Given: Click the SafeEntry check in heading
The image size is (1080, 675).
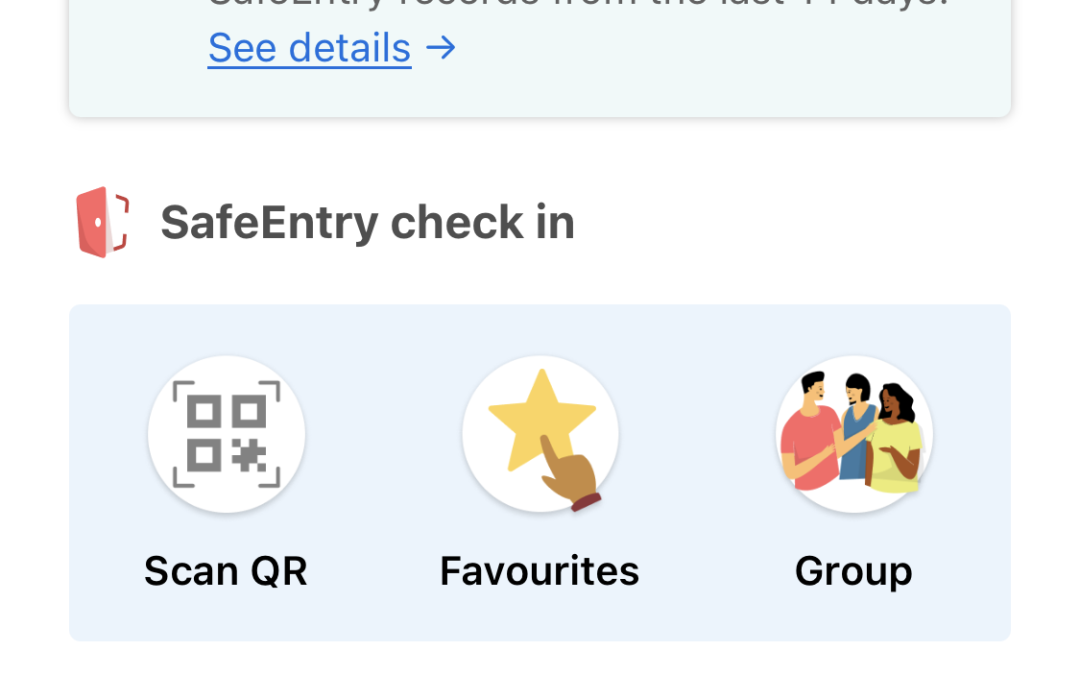Looking at the screenshot, I should coord(367,222).
